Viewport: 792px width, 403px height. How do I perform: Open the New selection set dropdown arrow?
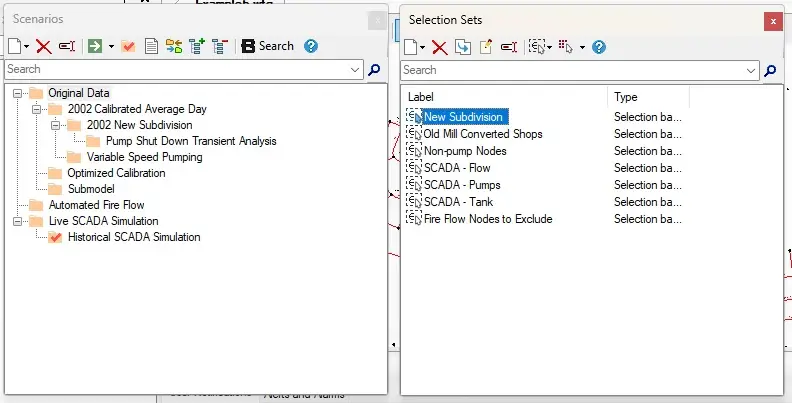tap(422, 48)
